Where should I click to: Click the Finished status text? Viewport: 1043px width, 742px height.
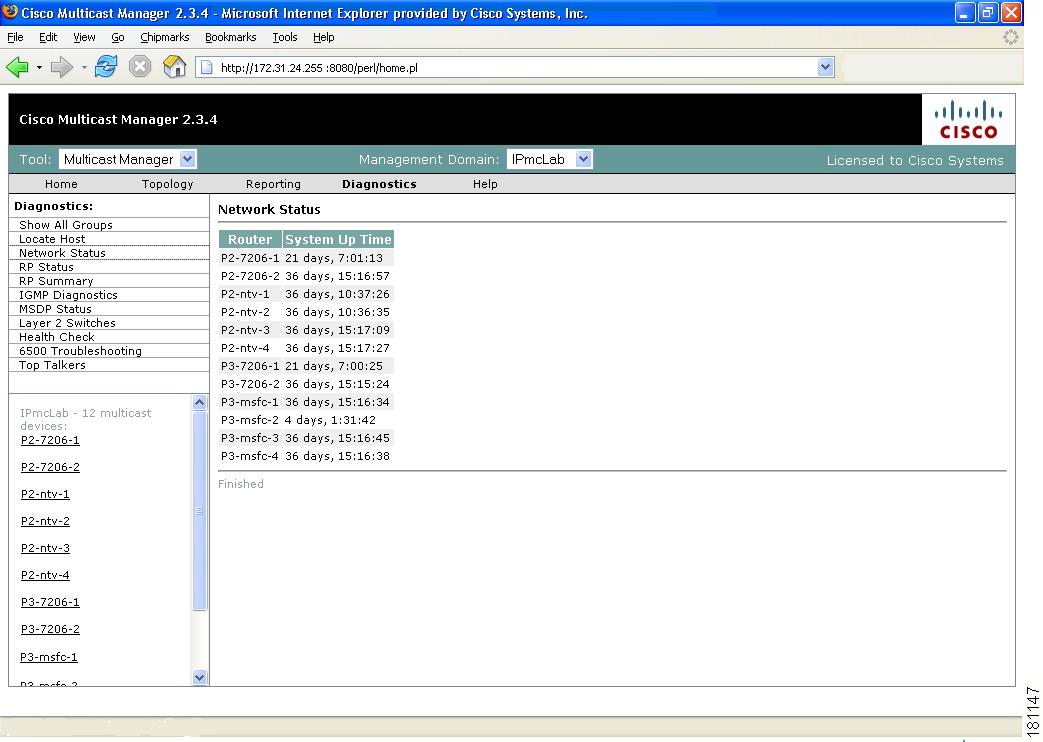pos(241,484)
